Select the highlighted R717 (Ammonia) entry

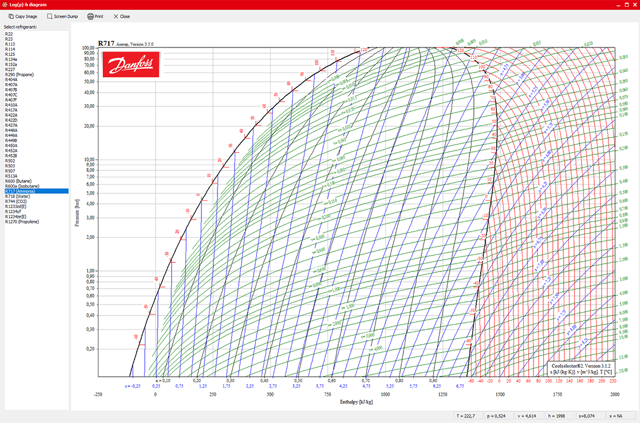[20, 191]
